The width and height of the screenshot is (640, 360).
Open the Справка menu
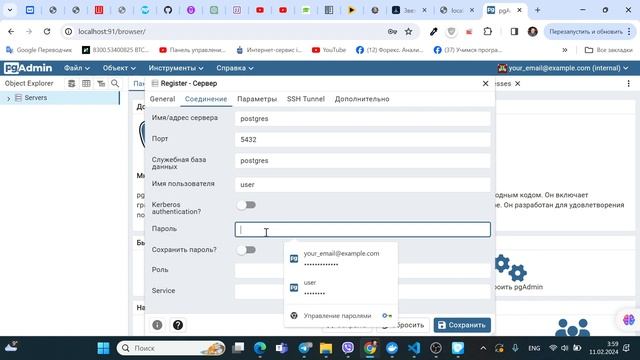click(x=235, y=68)
